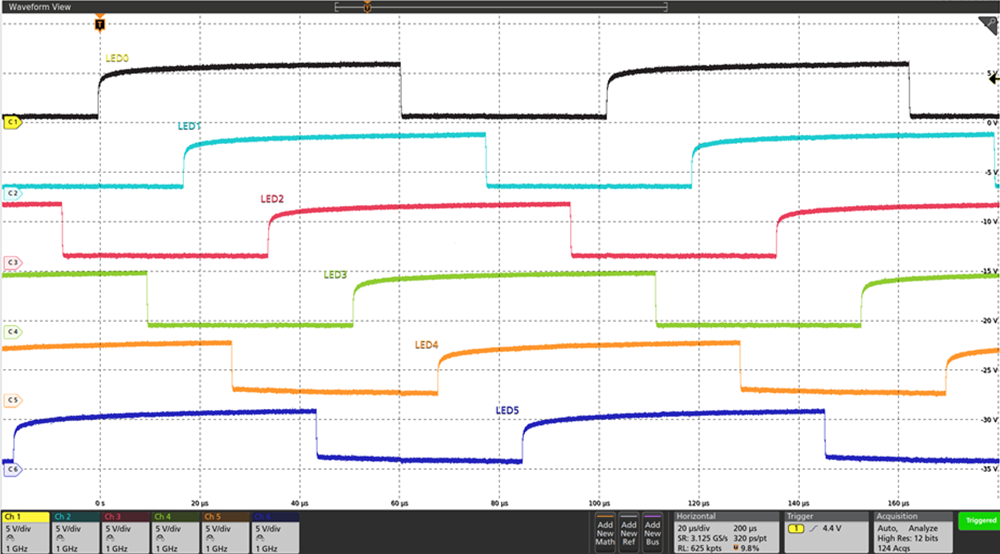The image size is (1000, 554).
Task: Select the C2 channel handle
Action: (12, 193)
